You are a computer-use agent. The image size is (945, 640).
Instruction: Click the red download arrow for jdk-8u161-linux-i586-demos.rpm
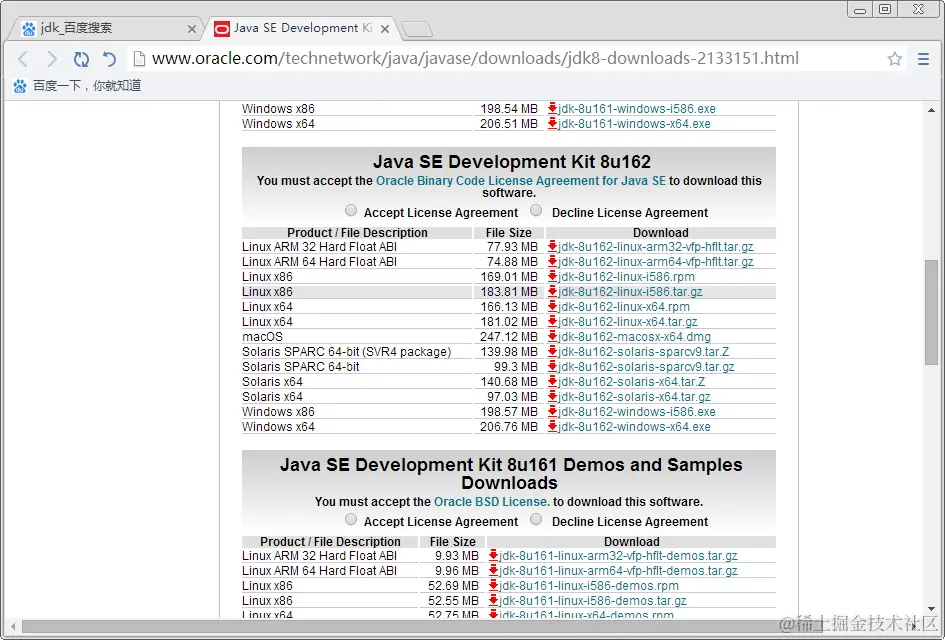(493, 586)
